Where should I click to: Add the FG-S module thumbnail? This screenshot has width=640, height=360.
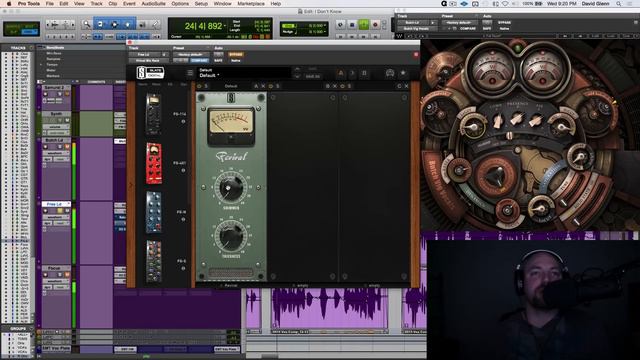point(153,261)
